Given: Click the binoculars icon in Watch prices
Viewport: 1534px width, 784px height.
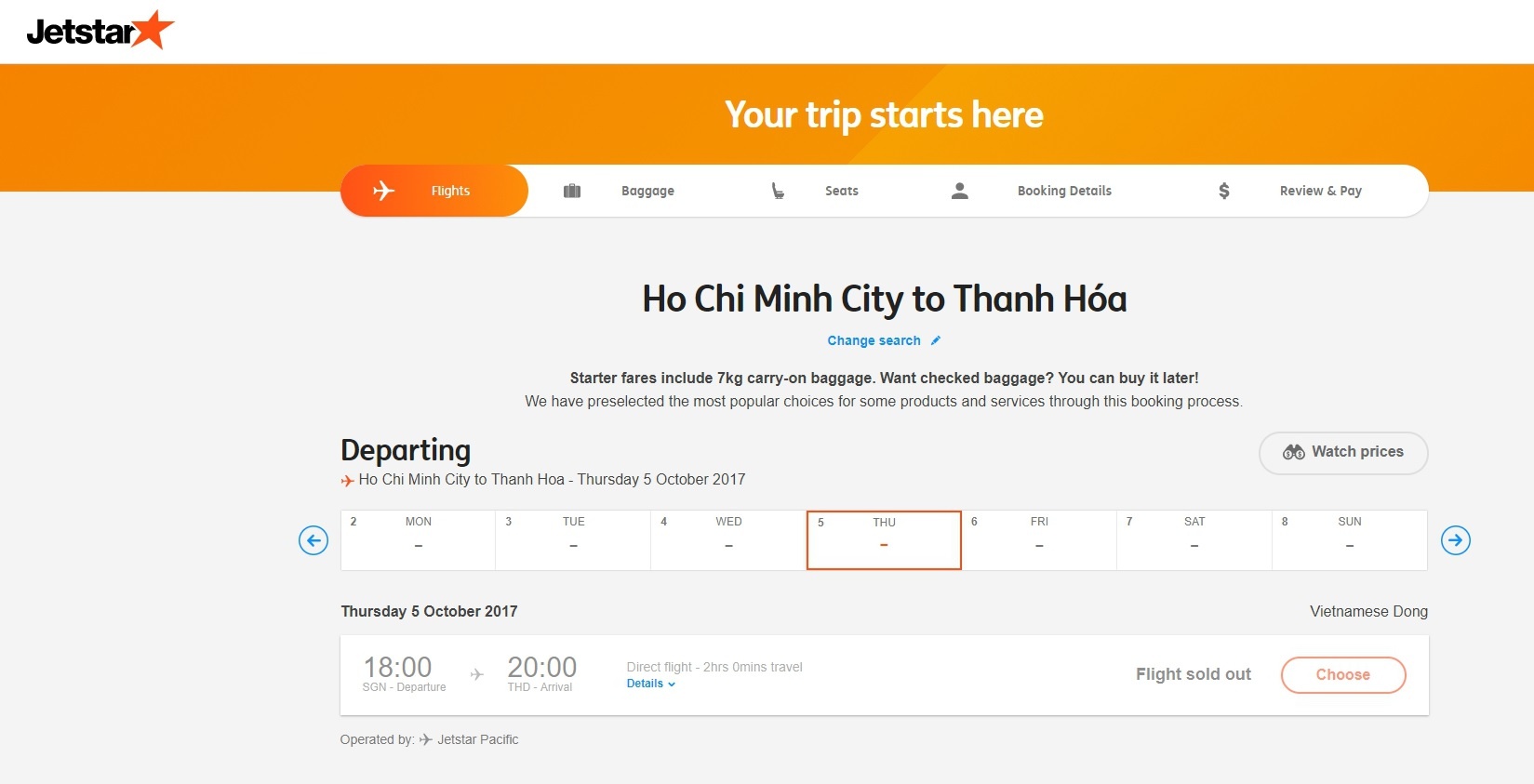Looking at the screenshot, I should pos(1293,452).
